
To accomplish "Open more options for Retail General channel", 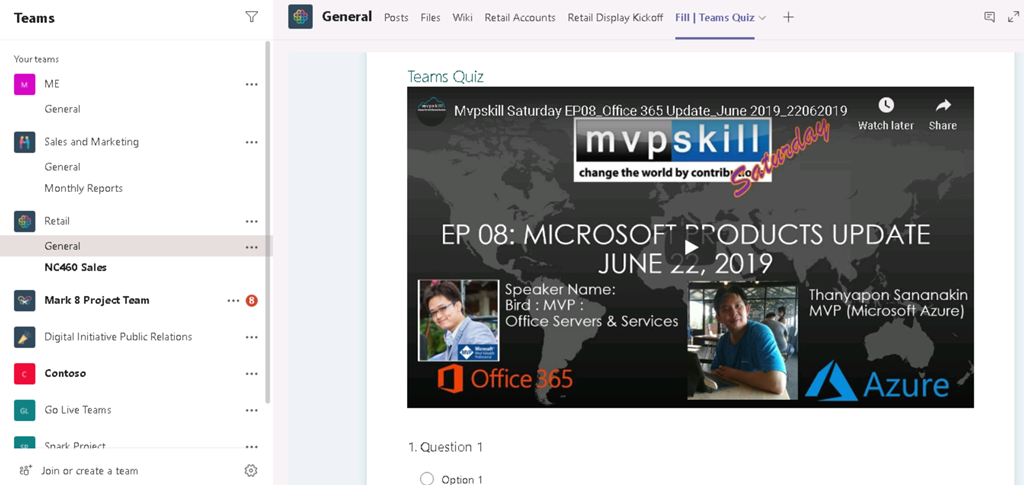I will click(251, 247).
